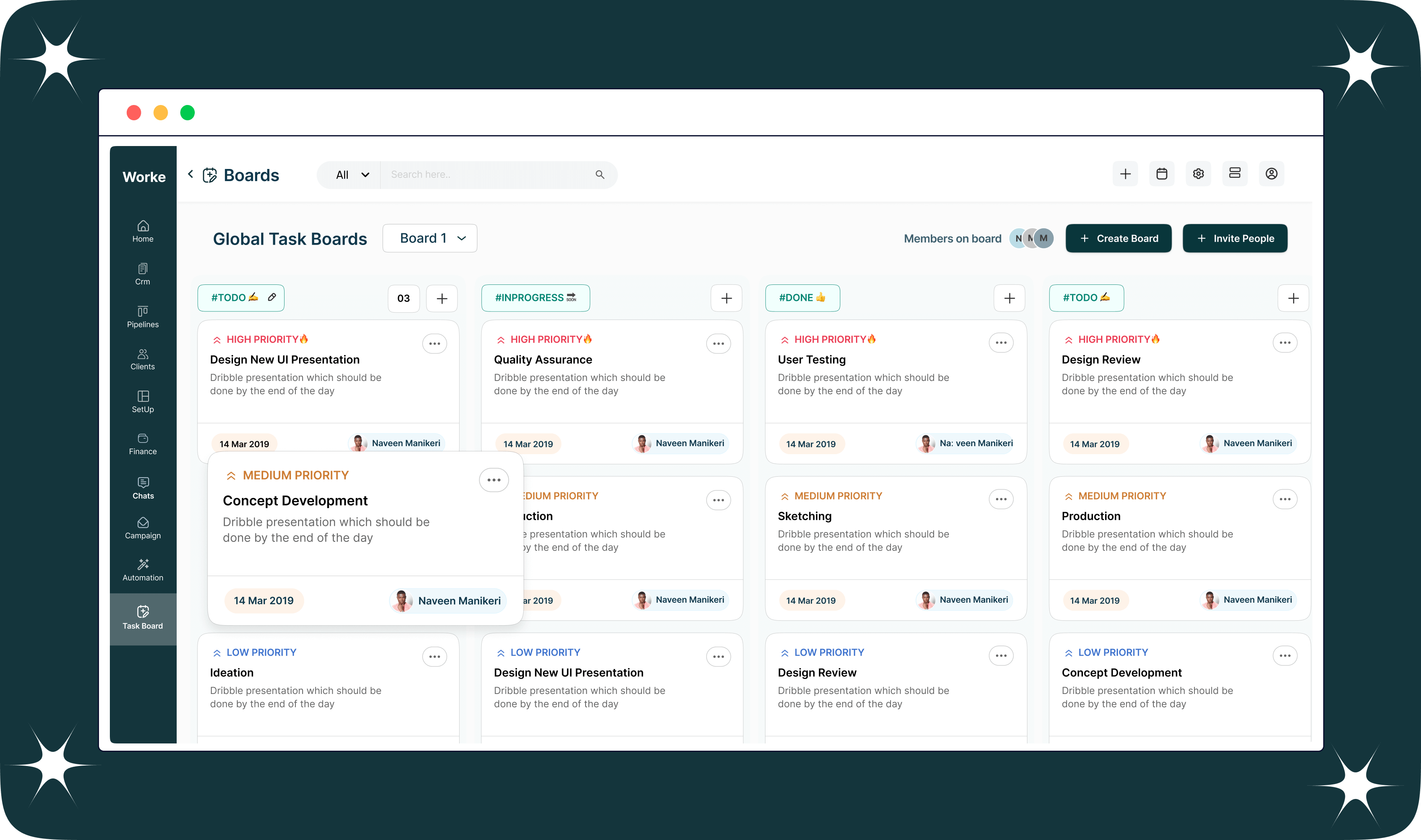Add a card to first #TODO column
Screen dimensions: 1421x840
coord(442,298)
